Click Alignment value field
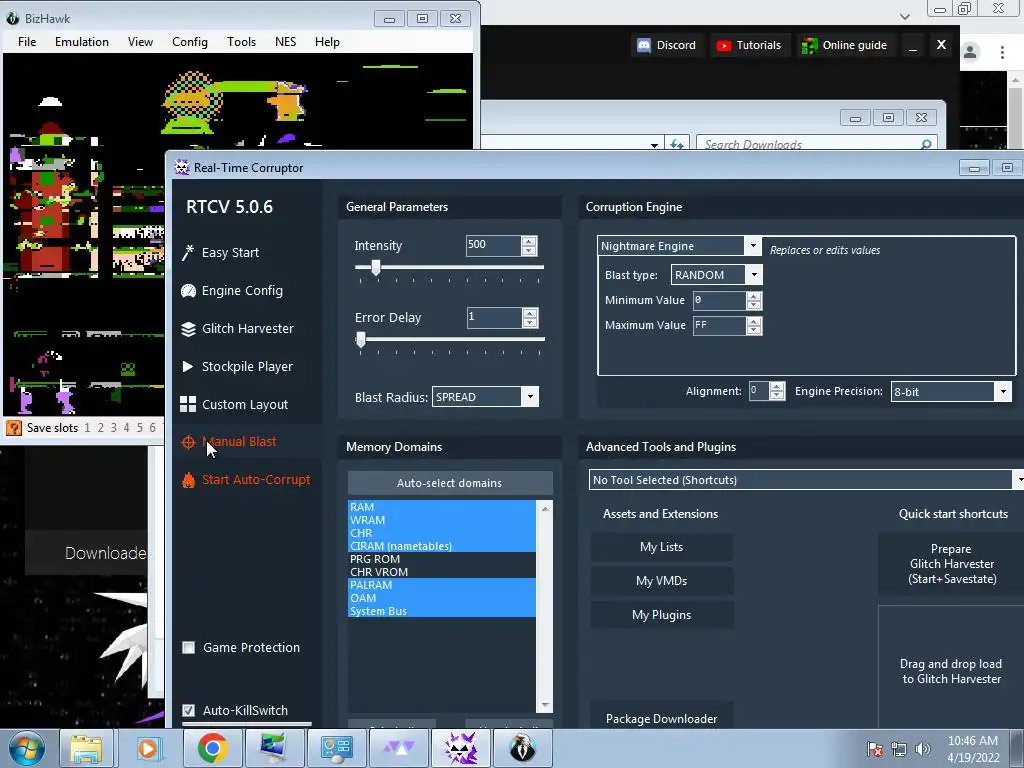This screenshot has height=768, width=1024. coord(758,391)
